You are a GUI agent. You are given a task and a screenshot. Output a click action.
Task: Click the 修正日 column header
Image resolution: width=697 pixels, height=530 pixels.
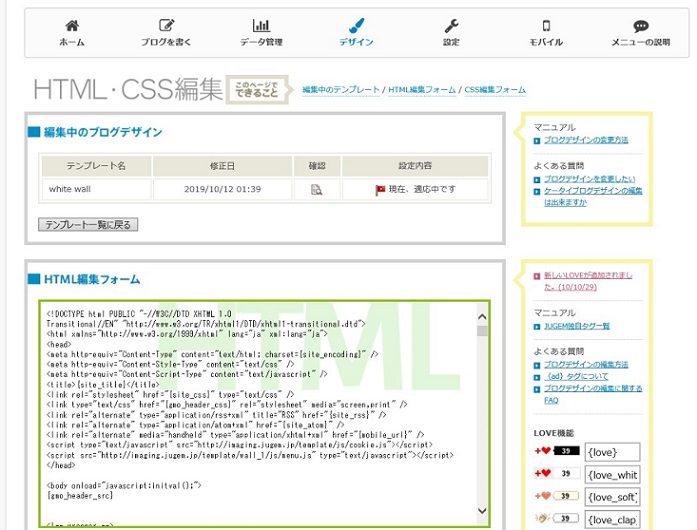pos(223,166)
